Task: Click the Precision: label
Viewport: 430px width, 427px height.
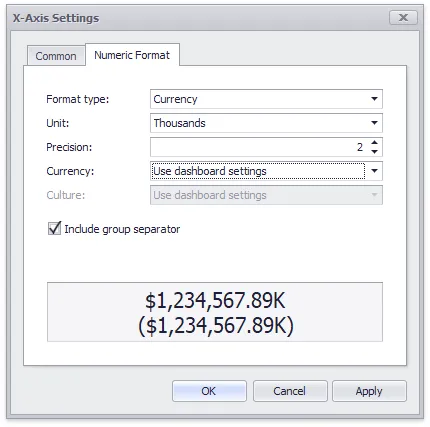Action: point(69,147)
